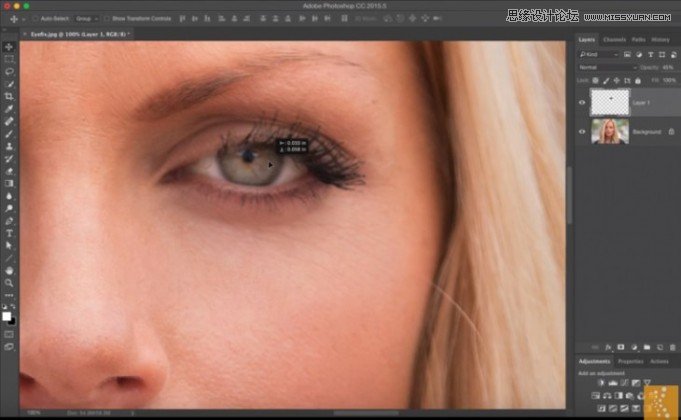Select the Healing Brush tool
This screenshot has width=681, height=420.
[x=9, y=121]
